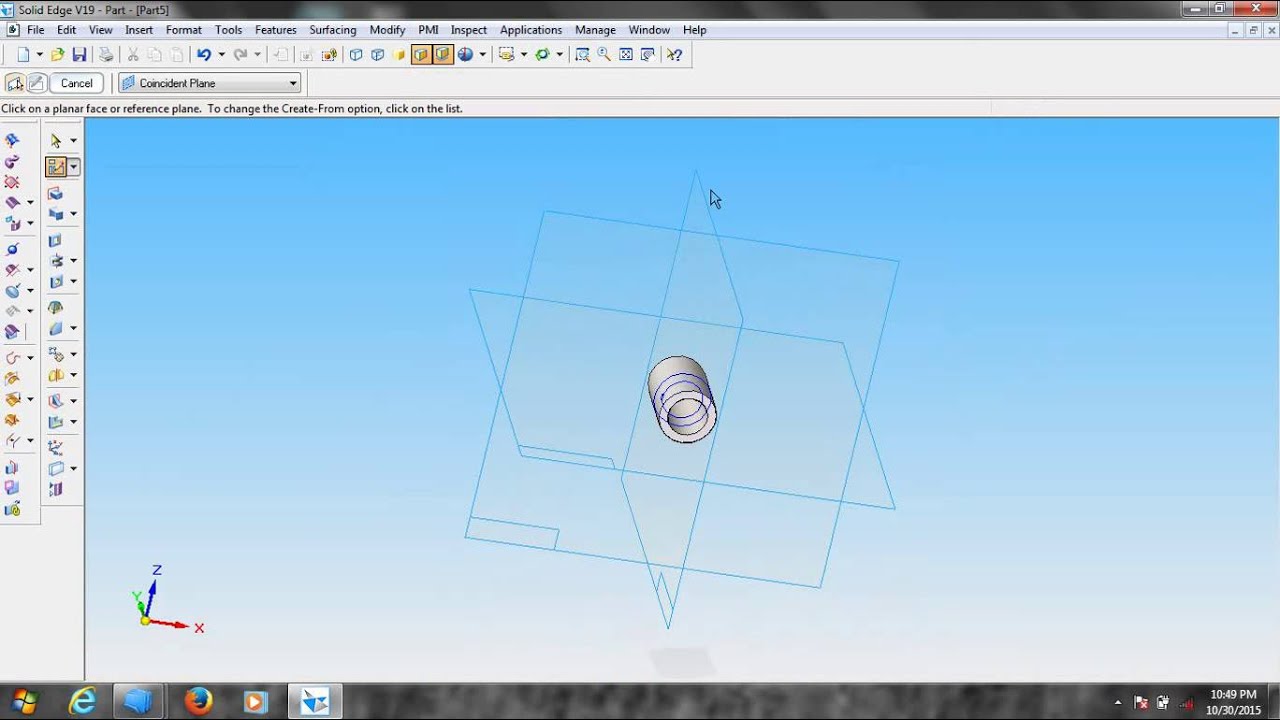Open Internet Explorer from taskbar
This screenshot has width=1280, height=720.
(82, 702)
